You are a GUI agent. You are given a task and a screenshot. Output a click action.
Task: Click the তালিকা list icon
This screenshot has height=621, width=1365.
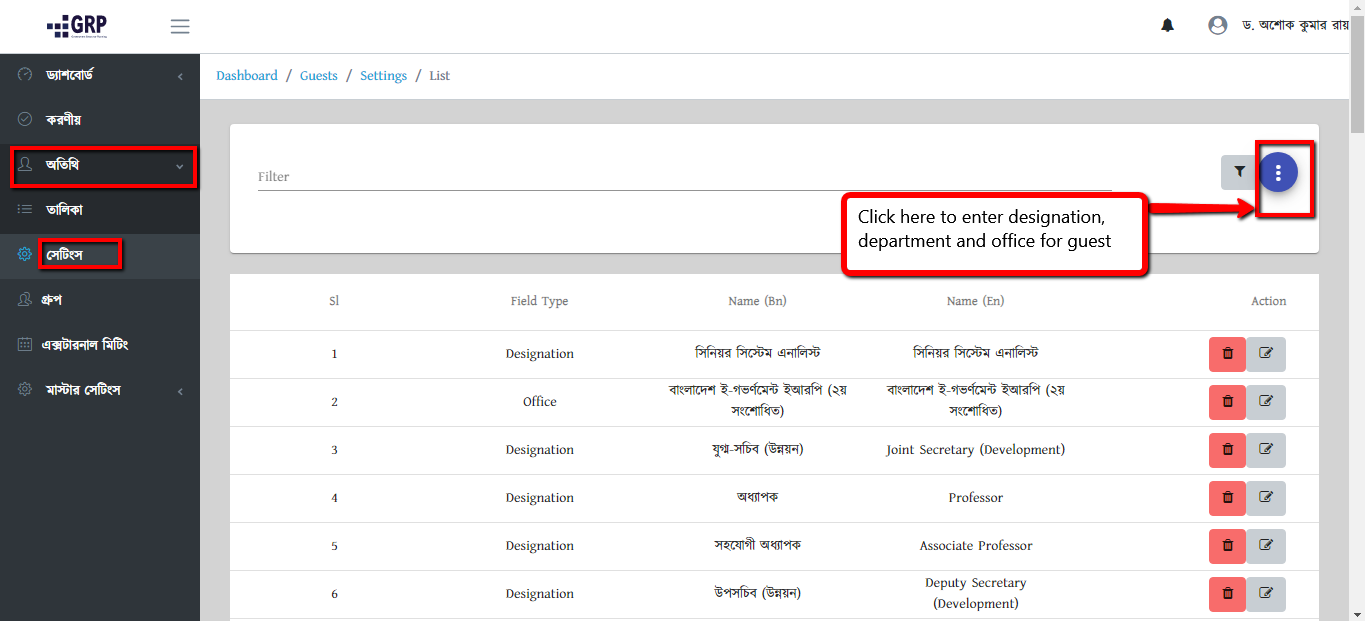(25, 209)
